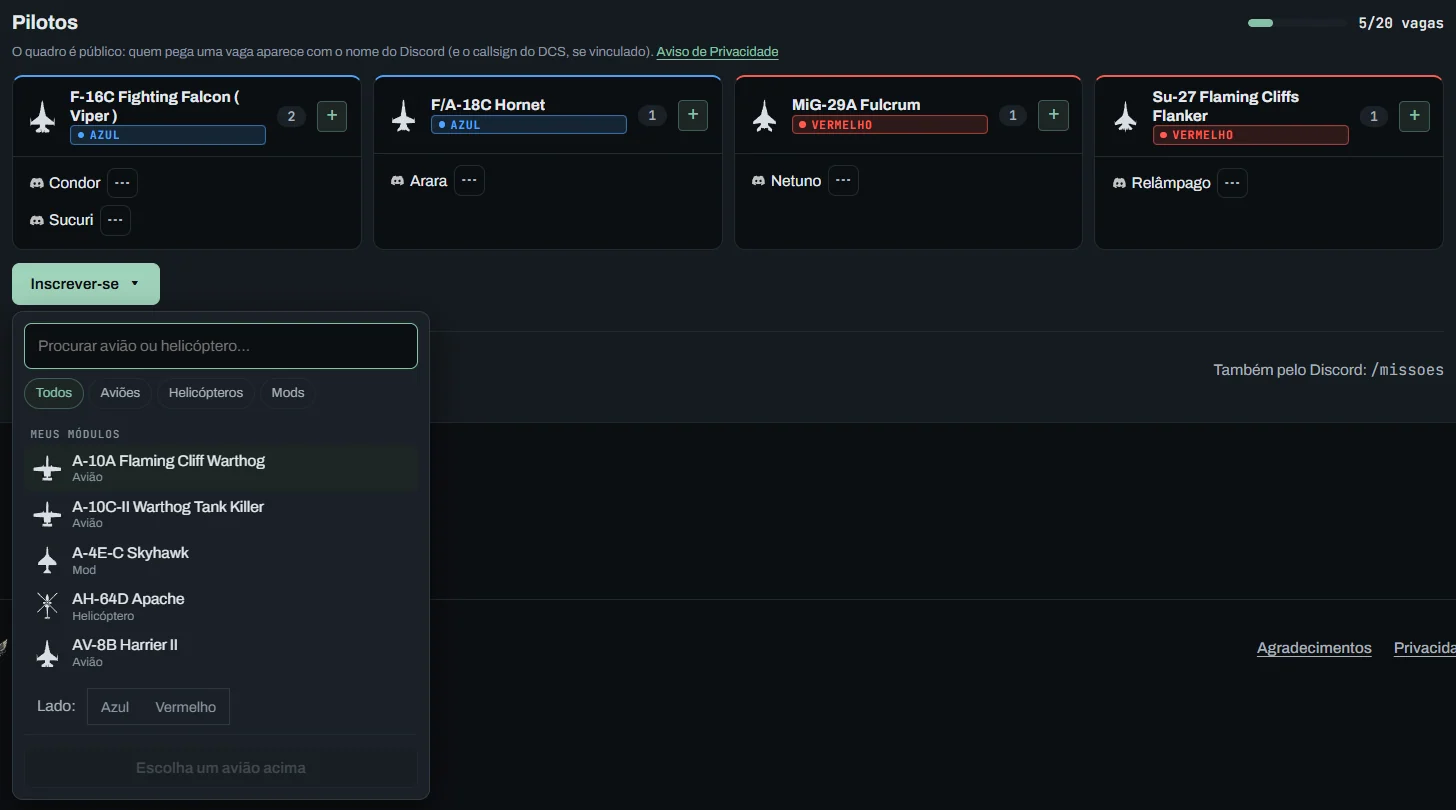Image resolution: width=1456 pixels, height=810 pixels.
Task: Click the Discord icon beside Netuno
Action: tap(759, 181)
